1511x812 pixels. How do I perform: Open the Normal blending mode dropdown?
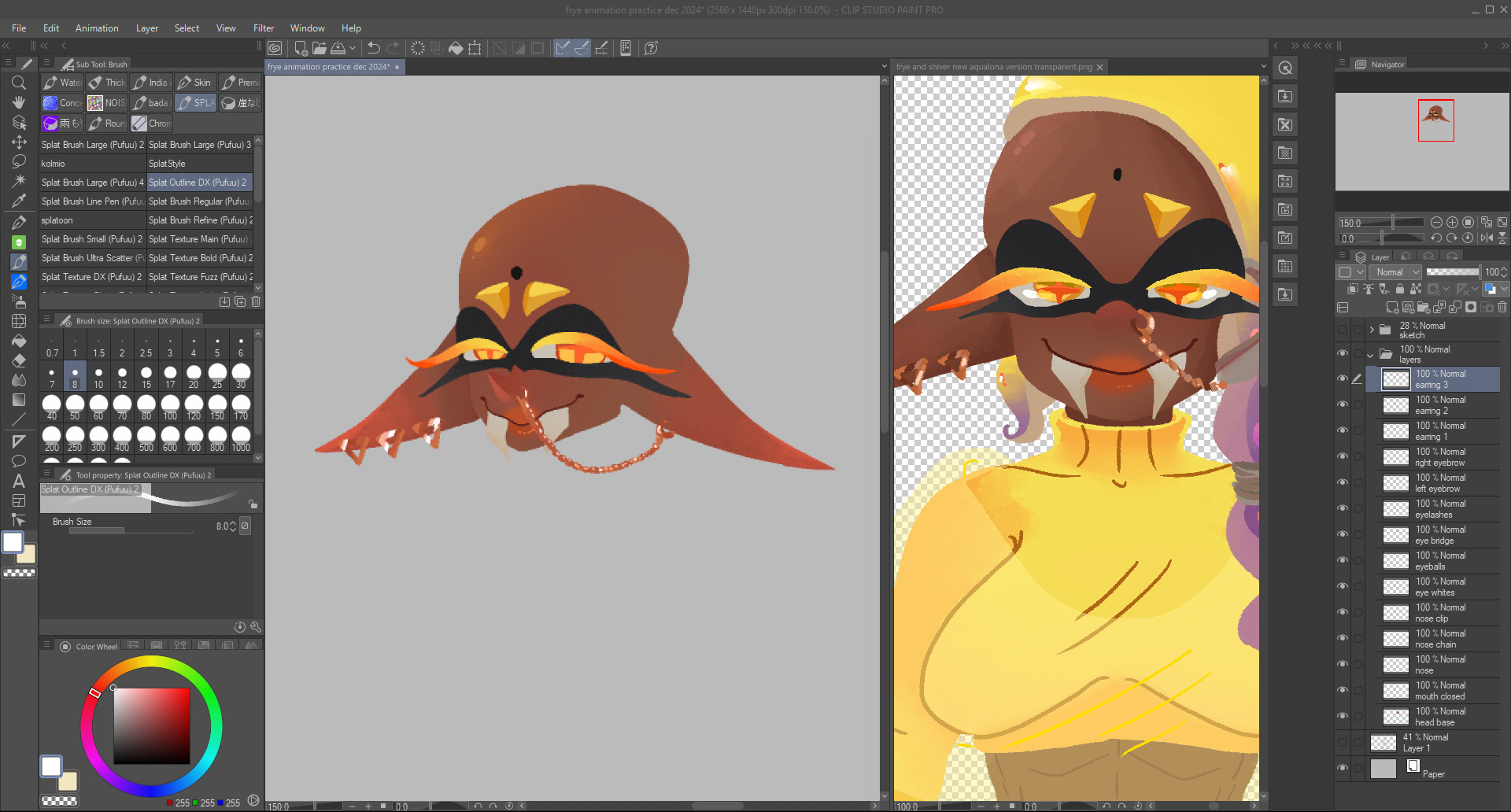tap(1395, 272)
